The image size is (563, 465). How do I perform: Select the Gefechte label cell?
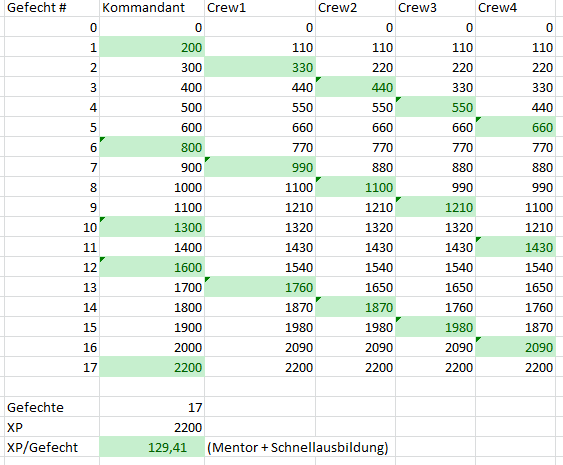[x=52, y=407]
